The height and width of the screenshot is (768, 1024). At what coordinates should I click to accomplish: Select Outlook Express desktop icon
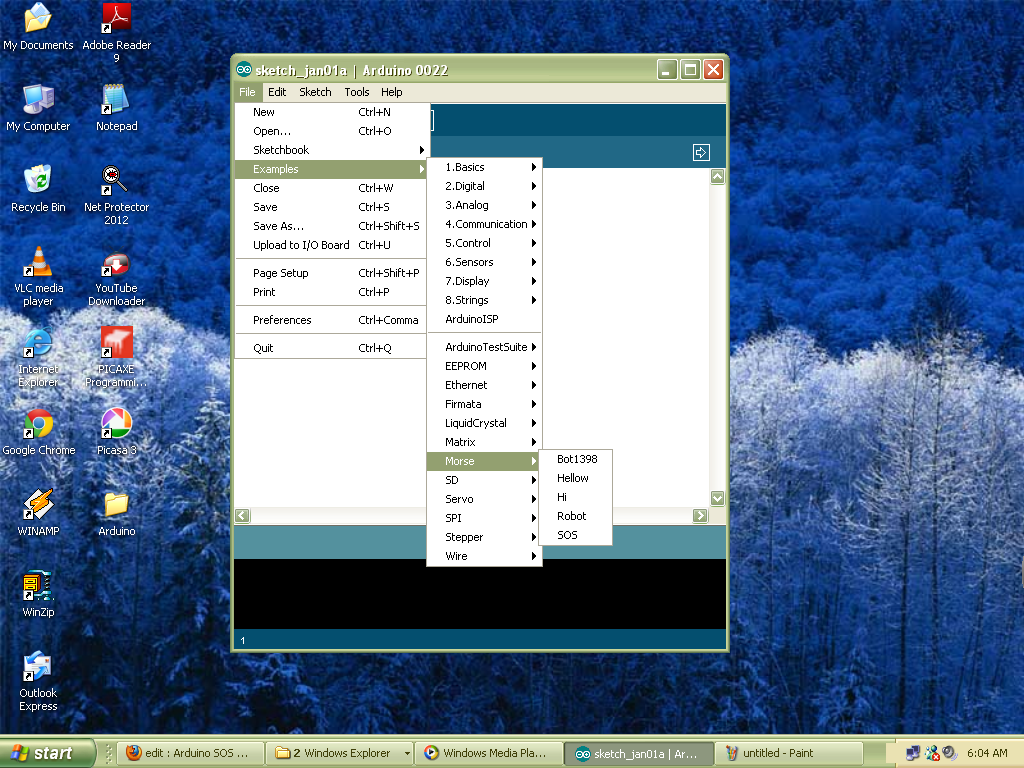coord(38,681)
